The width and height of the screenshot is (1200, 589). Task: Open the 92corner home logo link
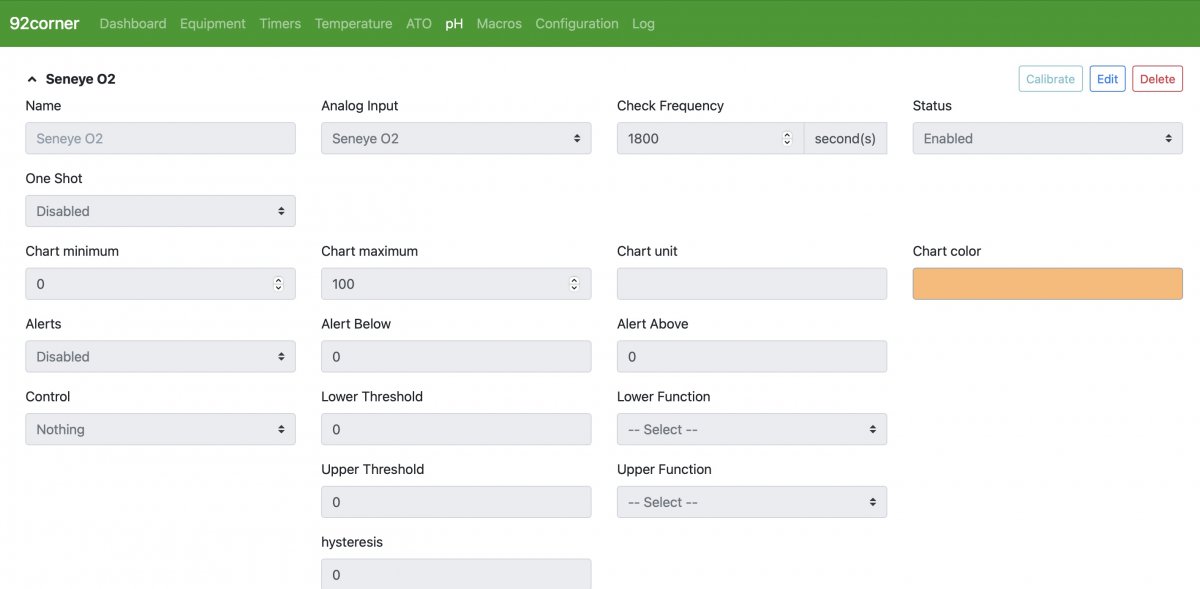point(44,23)
